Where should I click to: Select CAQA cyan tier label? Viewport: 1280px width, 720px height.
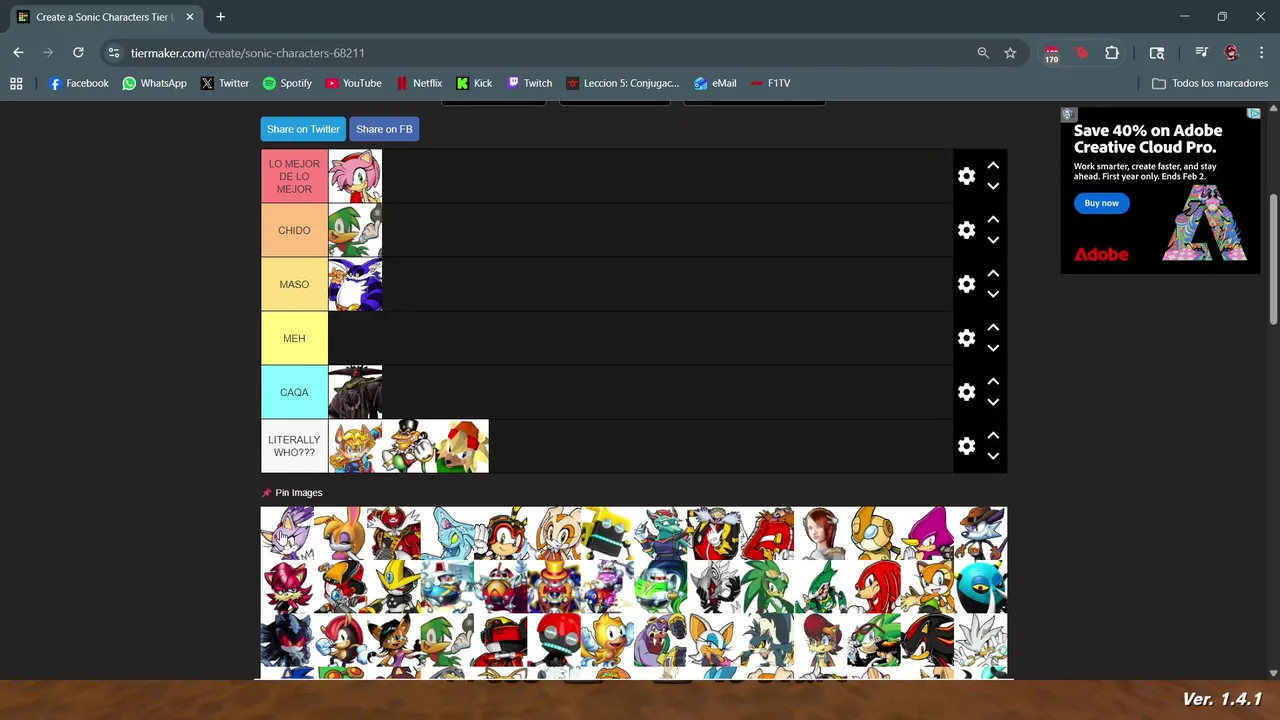click(294, 392)
